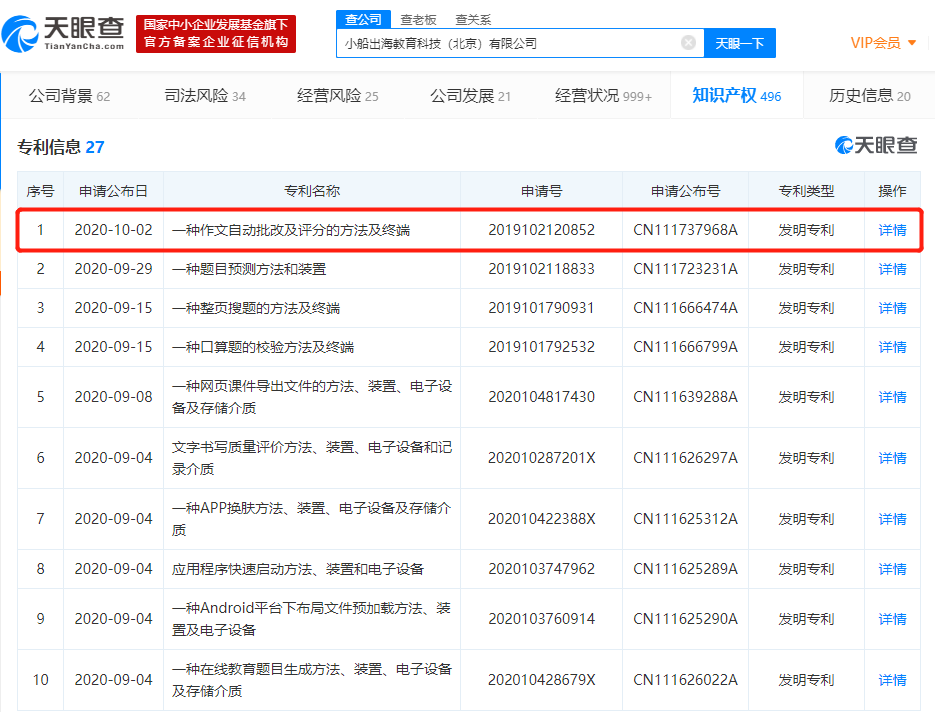Select patent name 一种题目预测方法和装置
Viewport: 935px width, 712px height.
pos(249,270)
